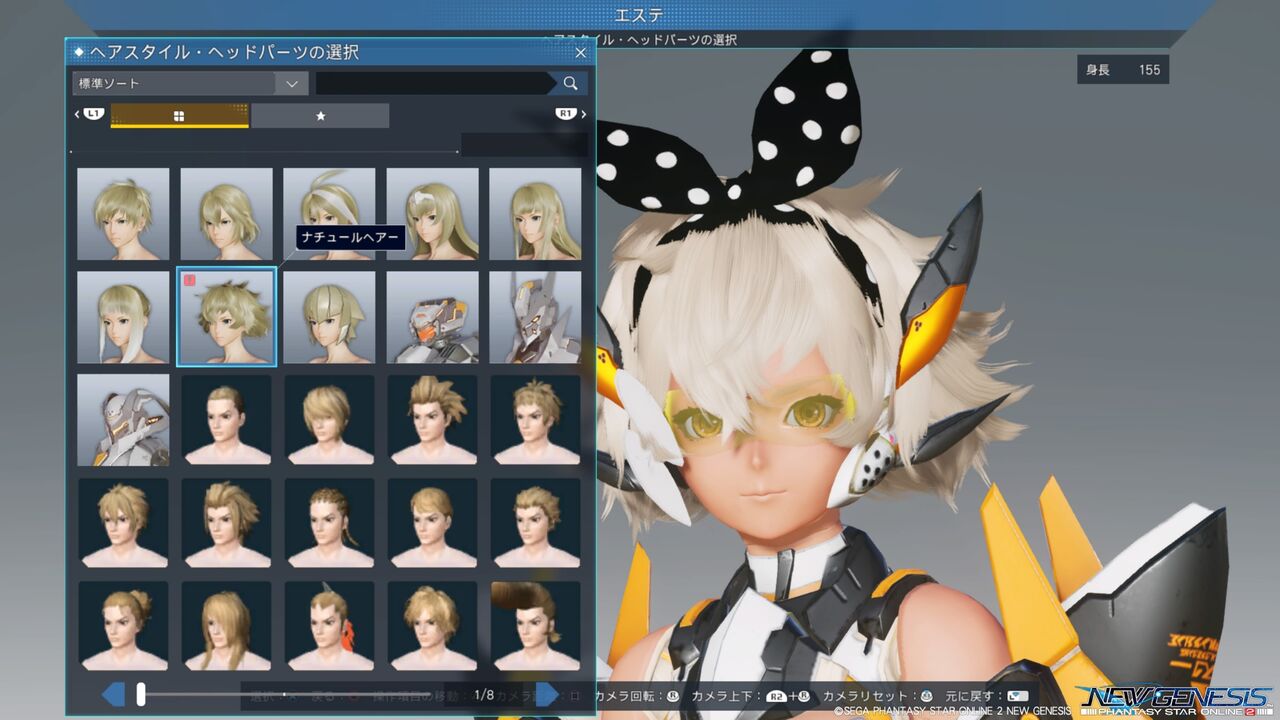Select the highlighted ナチュールヘアー hairstyle
Viewport: 1280px width, 720px height.
click(x=226, y=317)
